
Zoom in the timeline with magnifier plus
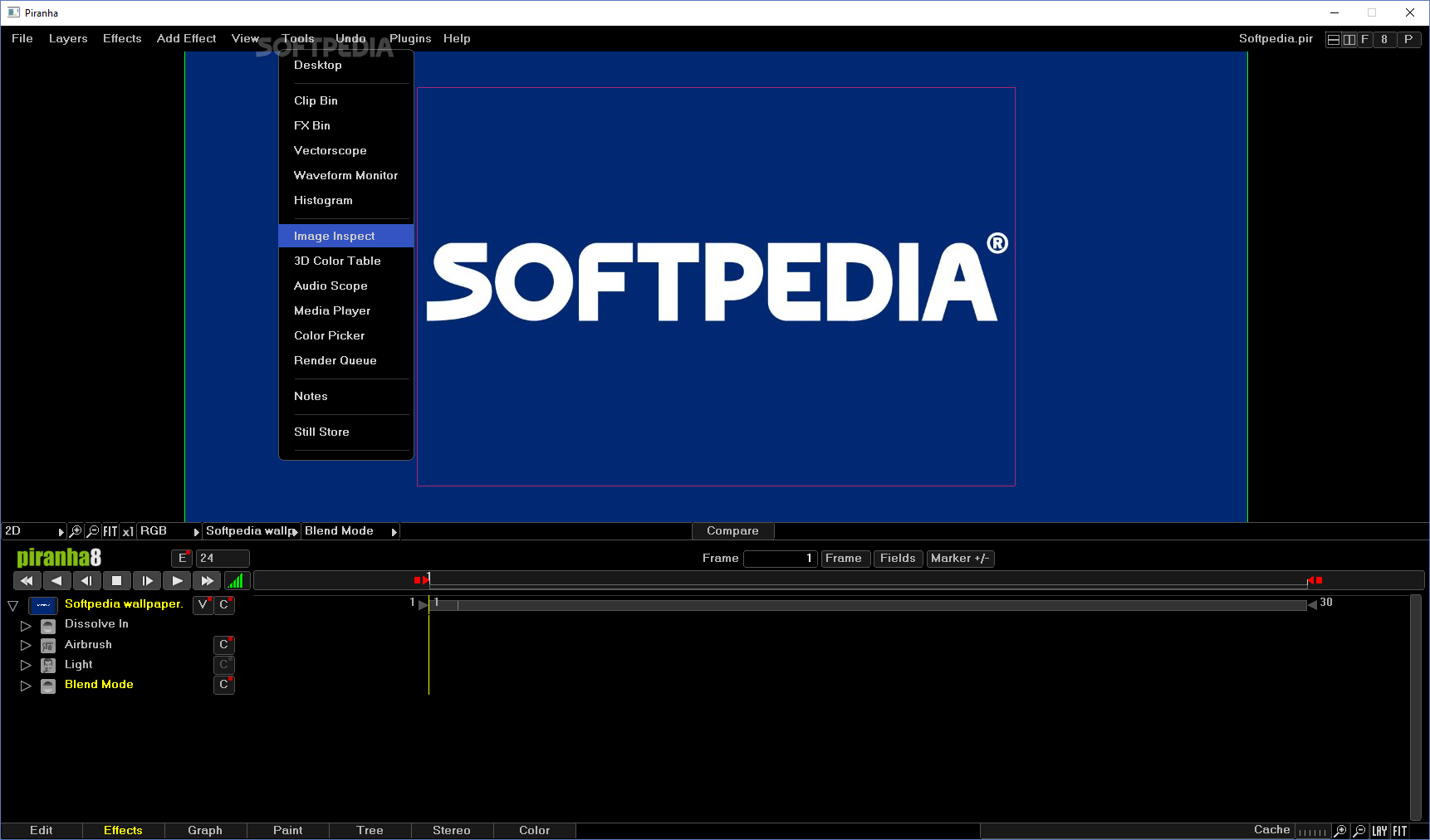(1340, 831)
